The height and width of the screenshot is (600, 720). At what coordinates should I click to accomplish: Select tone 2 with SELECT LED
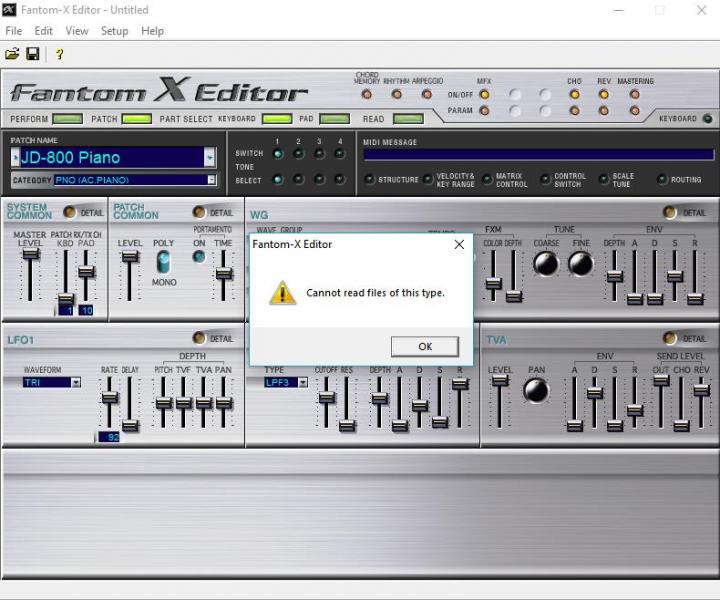(x=298, y=179)
